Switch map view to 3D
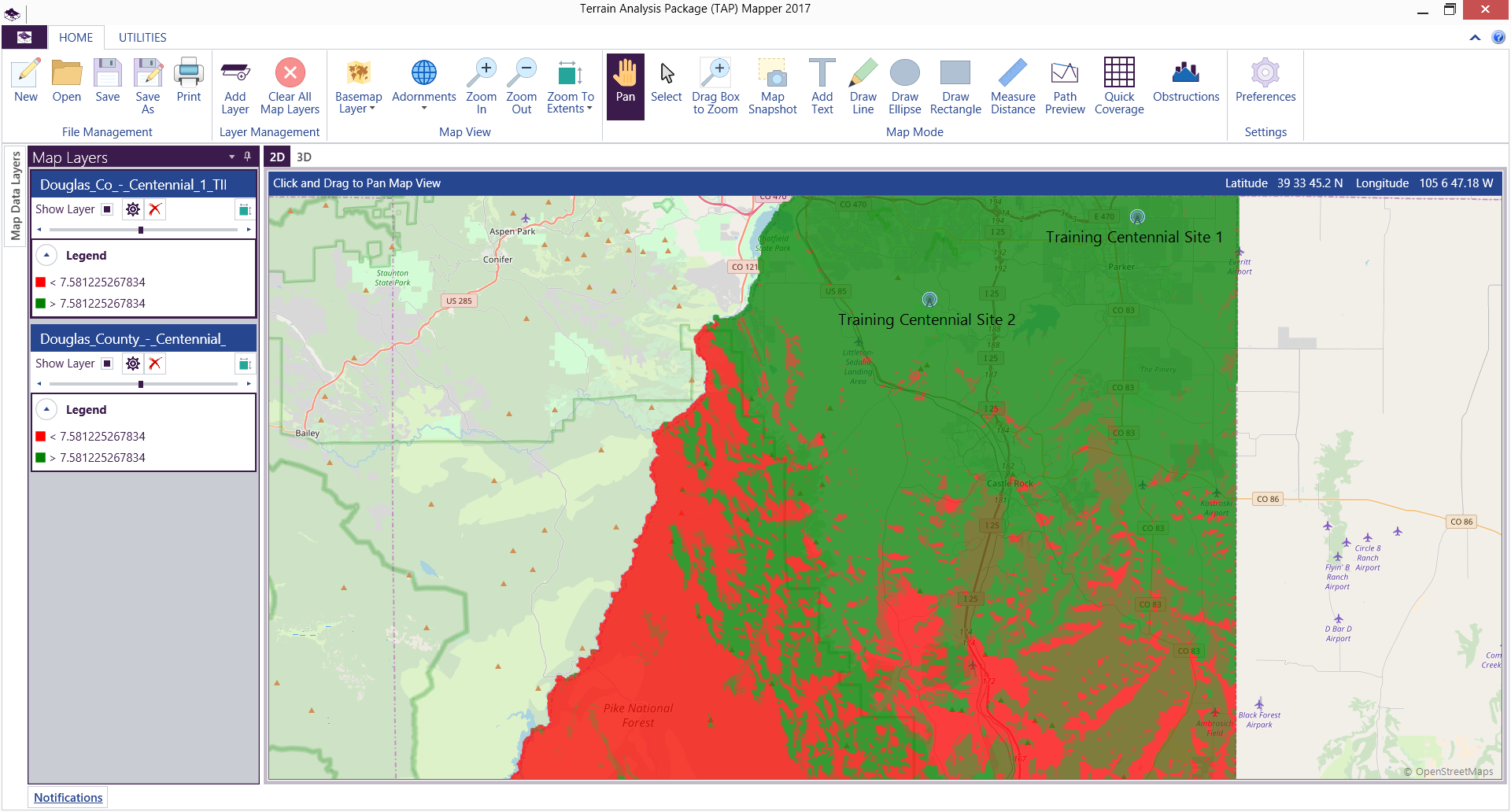The width and height of the screenshot is (1511, 812). [x=304, y=157]
